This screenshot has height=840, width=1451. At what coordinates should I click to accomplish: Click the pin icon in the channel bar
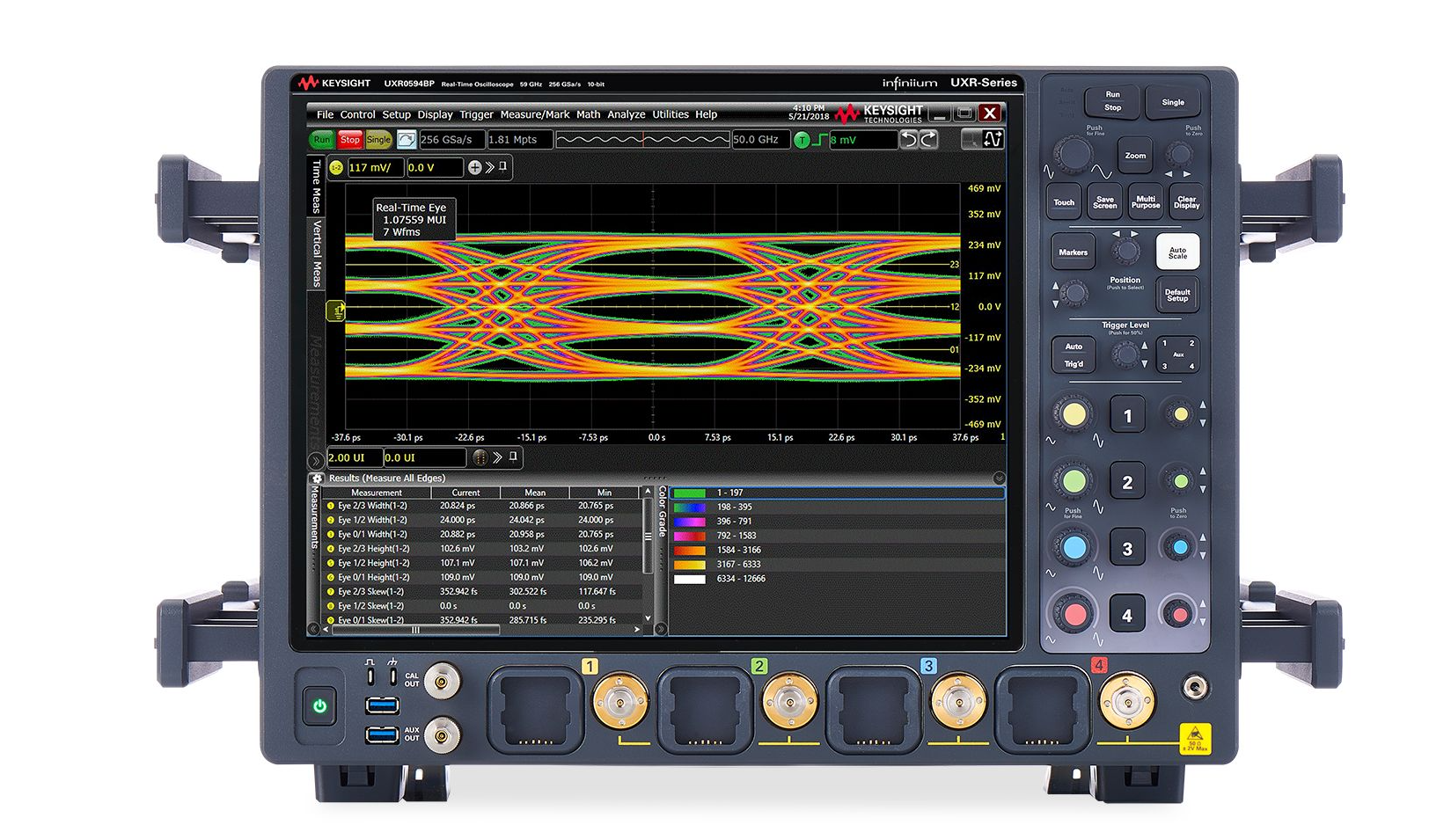(503, 166)
